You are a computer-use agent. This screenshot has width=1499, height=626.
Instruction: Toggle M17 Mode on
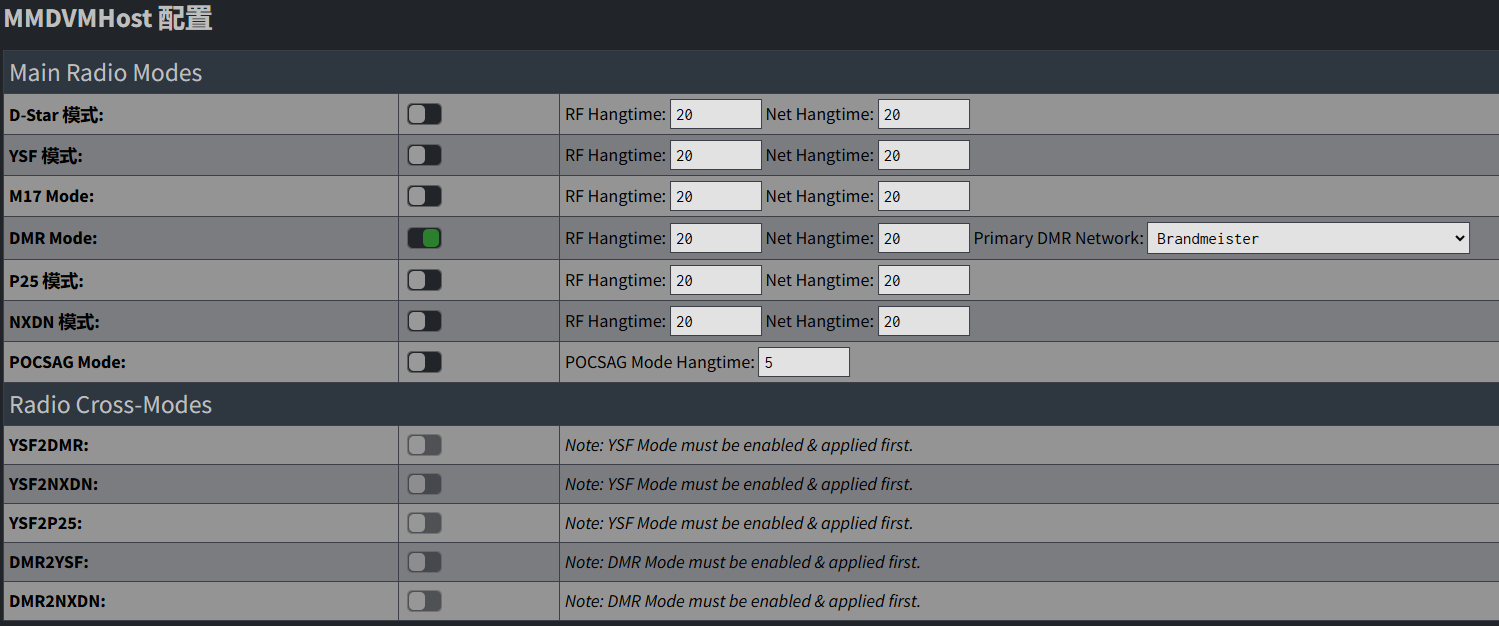[424, 196]
